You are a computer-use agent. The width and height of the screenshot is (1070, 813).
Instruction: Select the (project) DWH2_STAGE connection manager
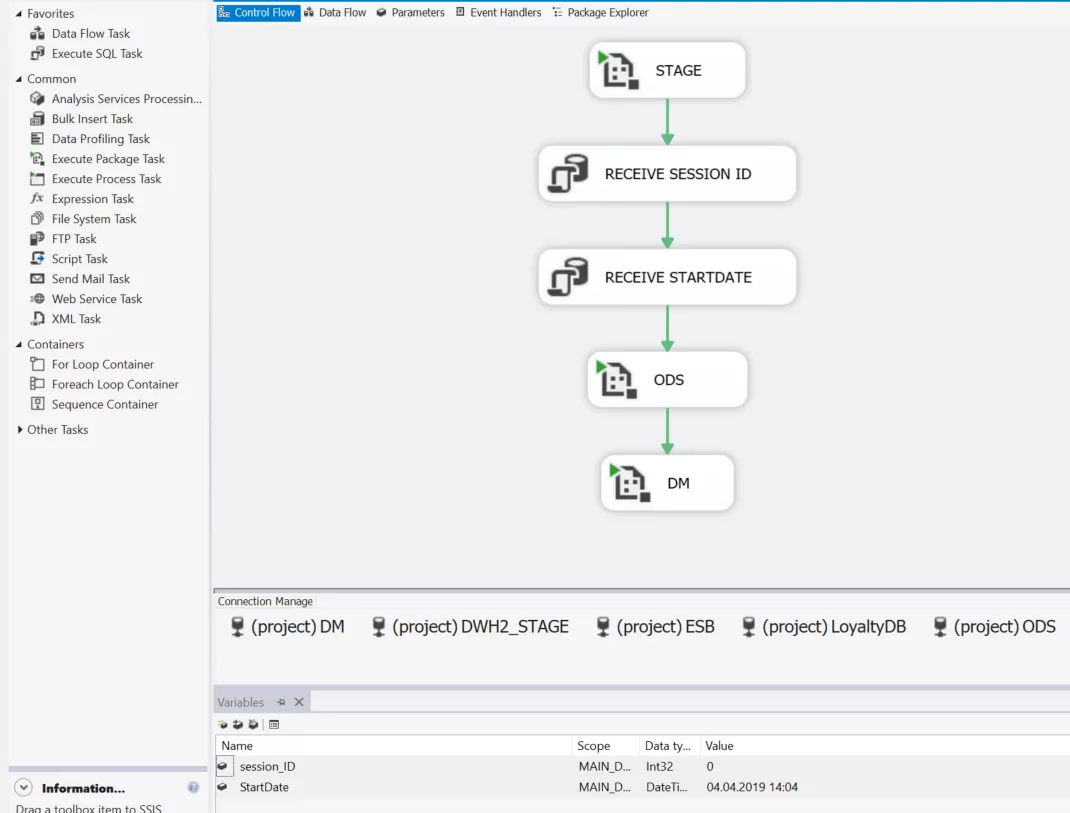470,627
